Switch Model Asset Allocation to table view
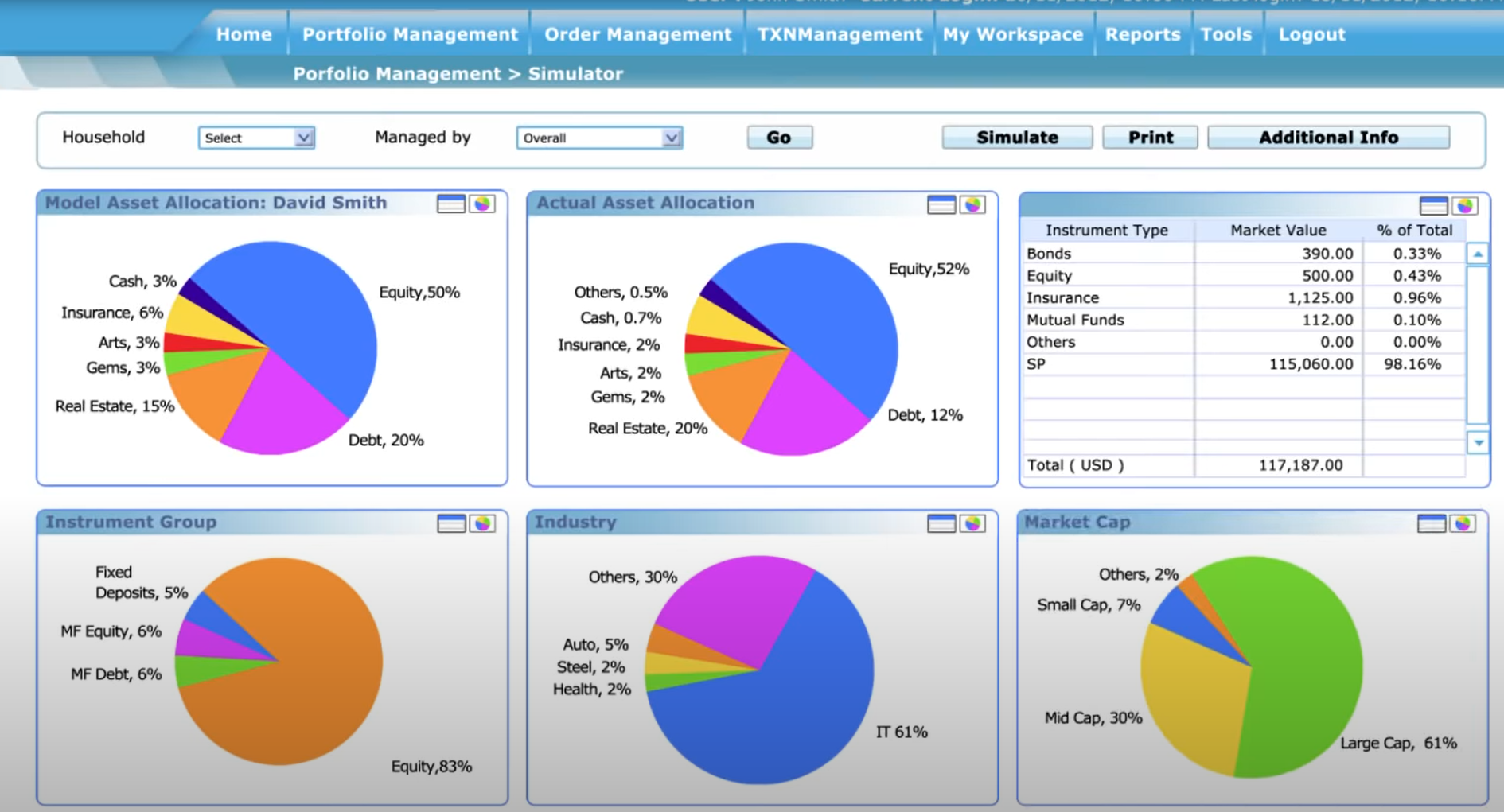The image size is (1504, 812). (x=450, y=204)
